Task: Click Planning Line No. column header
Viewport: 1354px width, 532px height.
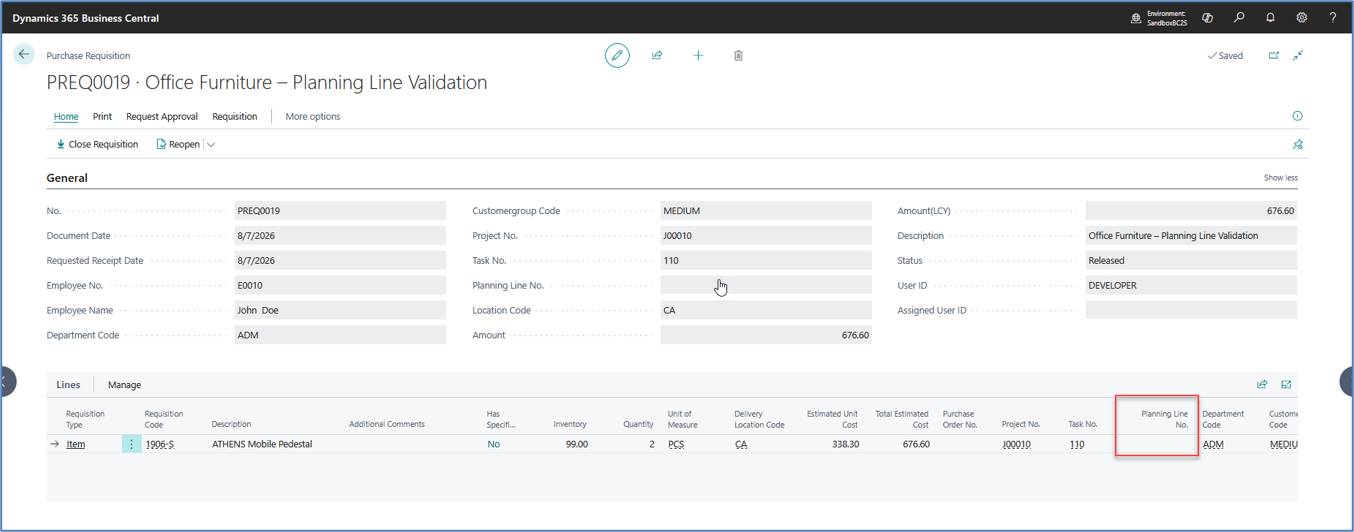Action: 1165,419
